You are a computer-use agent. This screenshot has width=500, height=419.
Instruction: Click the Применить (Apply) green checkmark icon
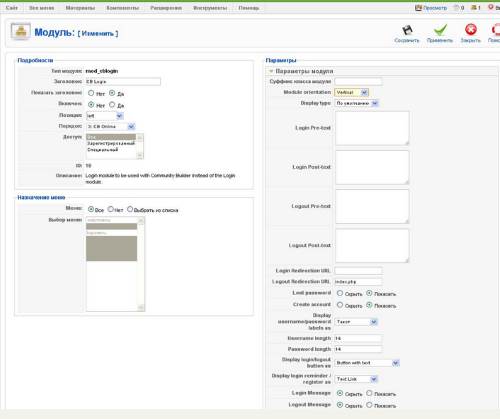[440, 30]
